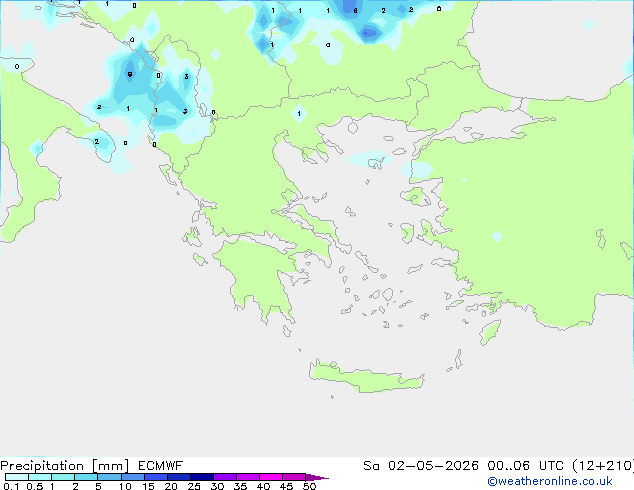This screenshot has width=634, height=490.
Task: Click the '40' legend scale label
Action: click(263, 486)
